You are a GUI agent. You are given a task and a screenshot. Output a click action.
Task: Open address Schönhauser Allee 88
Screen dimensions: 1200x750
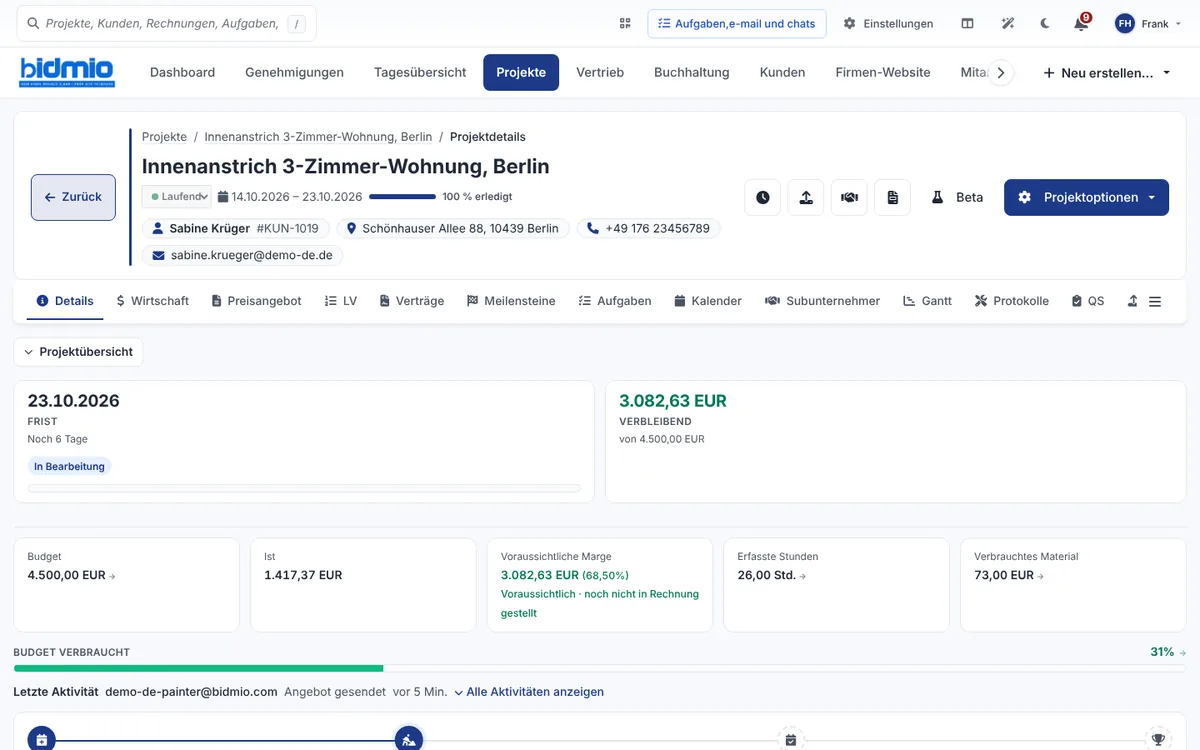click(452, 228)
